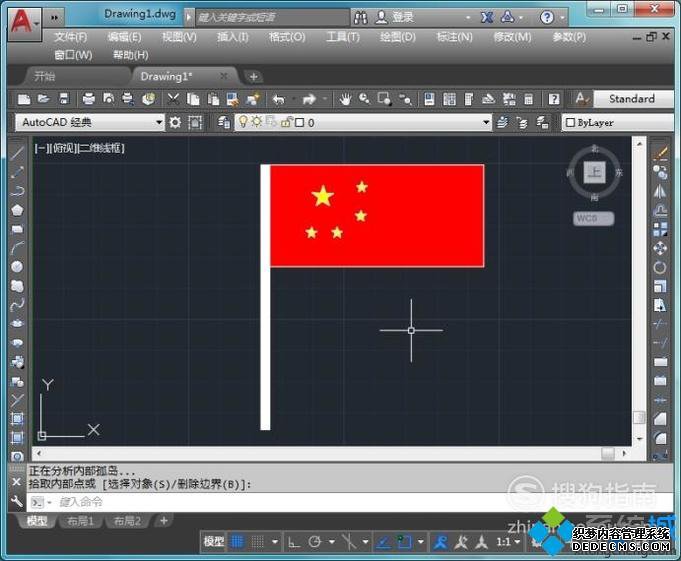Click the WCS button under ViewCube
The width and height of the screenshot is (681, 561).
(x=594, y=218)
